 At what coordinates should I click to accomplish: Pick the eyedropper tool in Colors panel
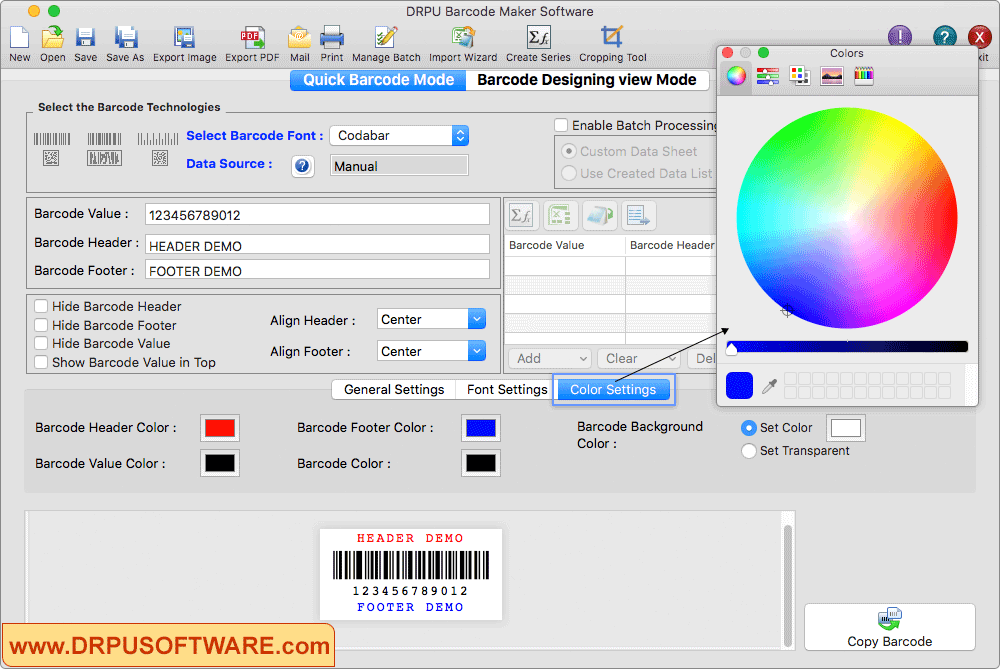(x=769, y=386)
